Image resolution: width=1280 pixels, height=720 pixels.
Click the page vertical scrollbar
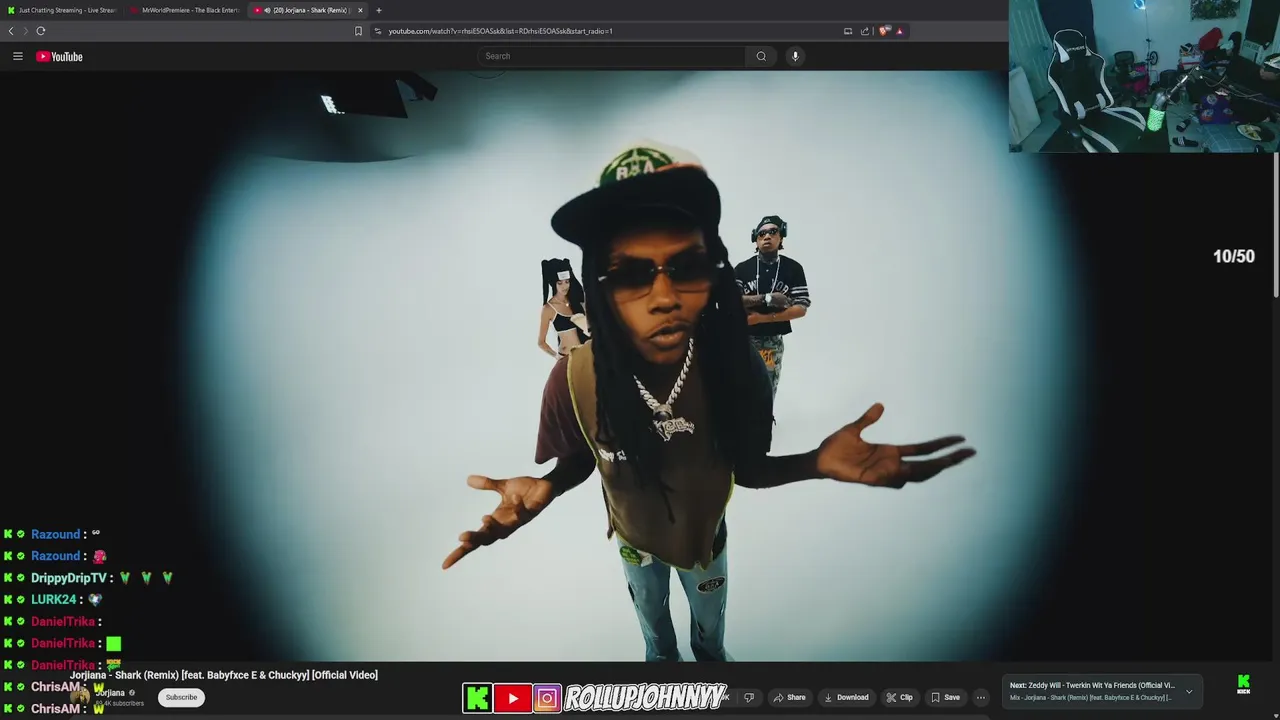point(1276,225)
